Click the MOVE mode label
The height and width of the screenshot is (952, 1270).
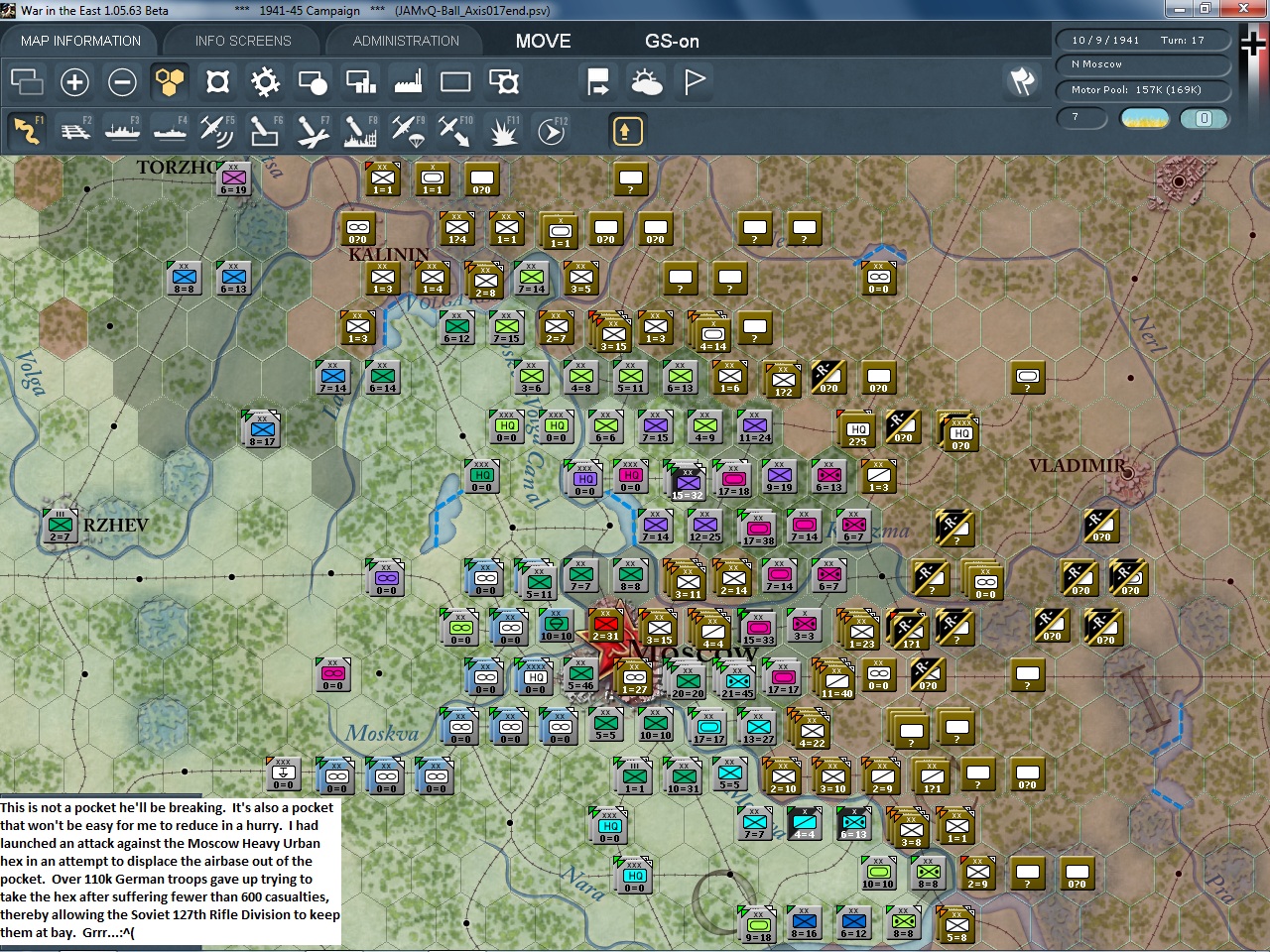pyautogui.click(x=543, y=41)
